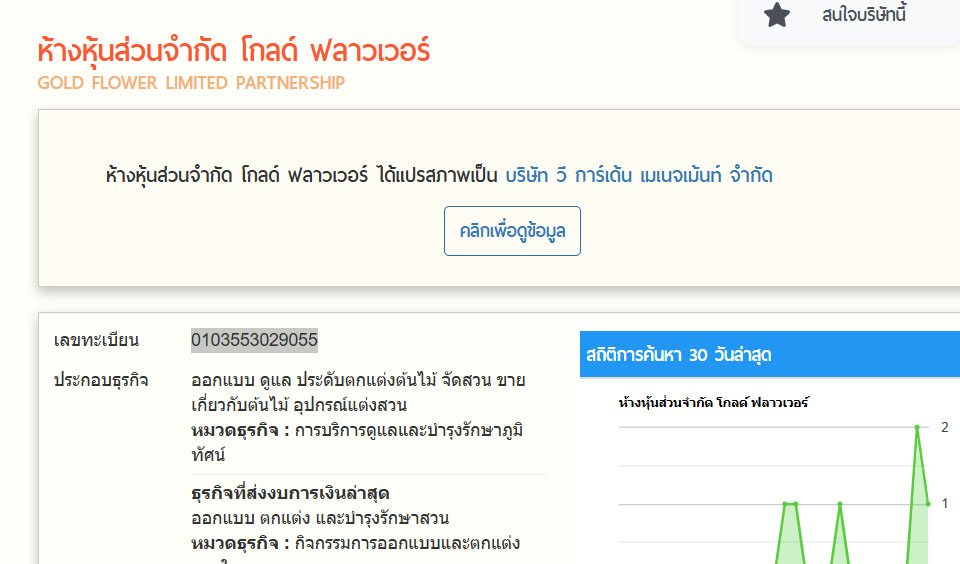The height and width of the screenshot is (564, 960).
Task: Click the business description starting 'ออกแบบ ดูแล'
Action: pyautogui.click(x=358, y=380)
